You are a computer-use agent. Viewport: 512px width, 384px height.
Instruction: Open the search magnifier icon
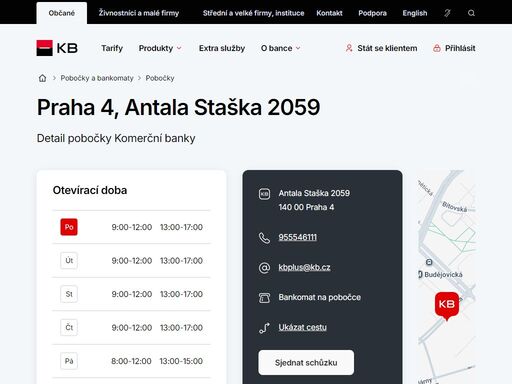[x=471, y=13]
